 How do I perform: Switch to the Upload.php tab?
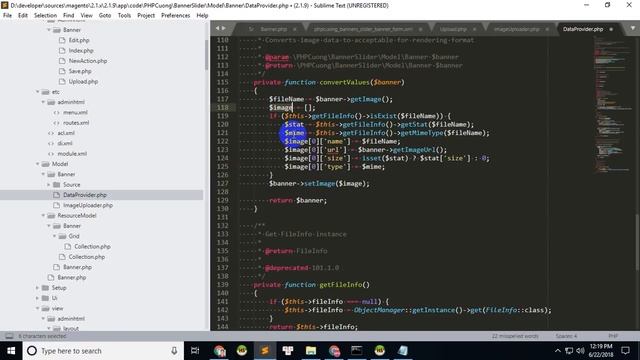click(x=453, y=29)
